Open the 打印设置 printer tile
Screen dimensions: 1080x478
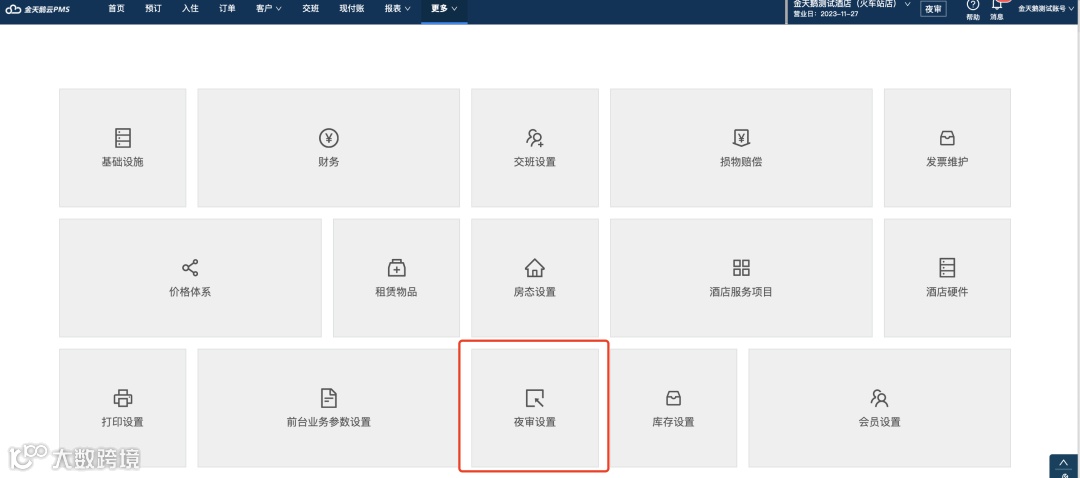pos(123,408)
